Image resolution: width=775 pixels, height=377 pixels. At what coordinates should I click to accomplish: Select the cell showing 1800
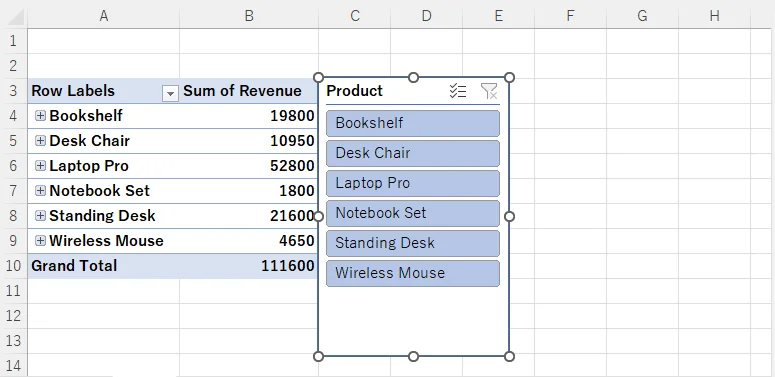[x=249, y=191]
